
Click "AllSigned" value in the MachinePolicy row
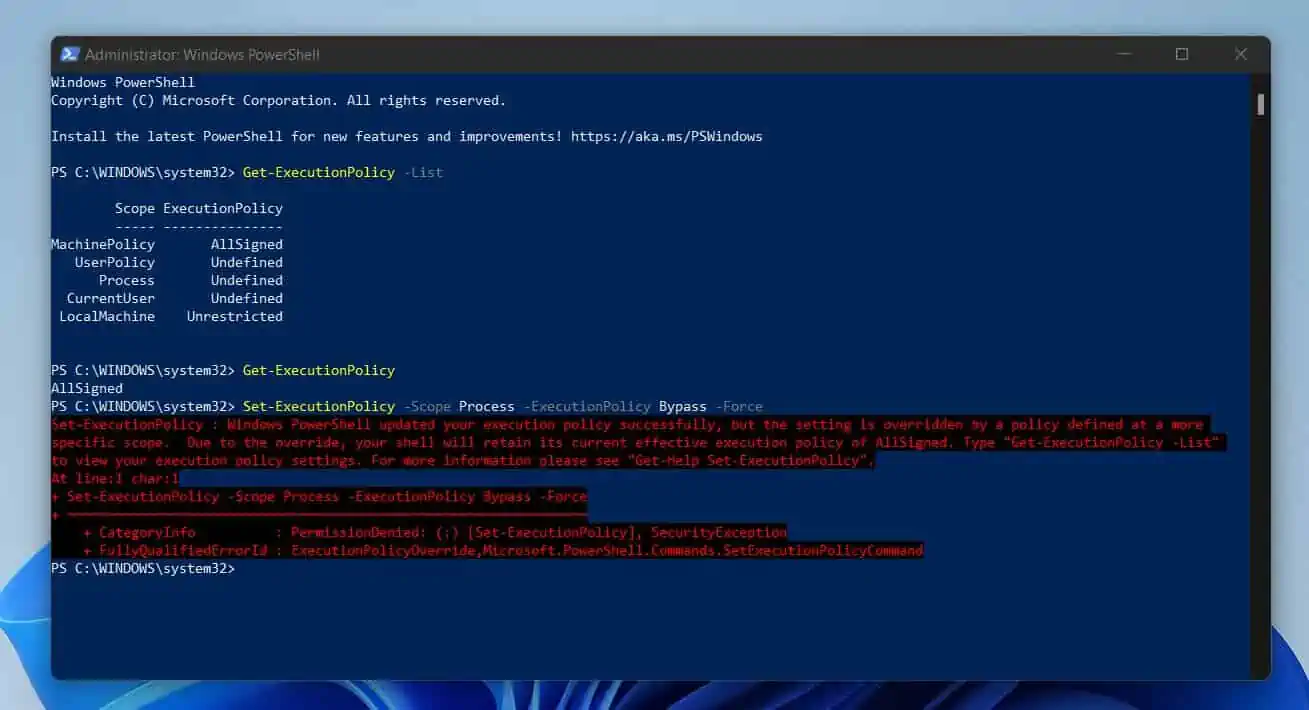pyautogui.click(x=247, y=244)
